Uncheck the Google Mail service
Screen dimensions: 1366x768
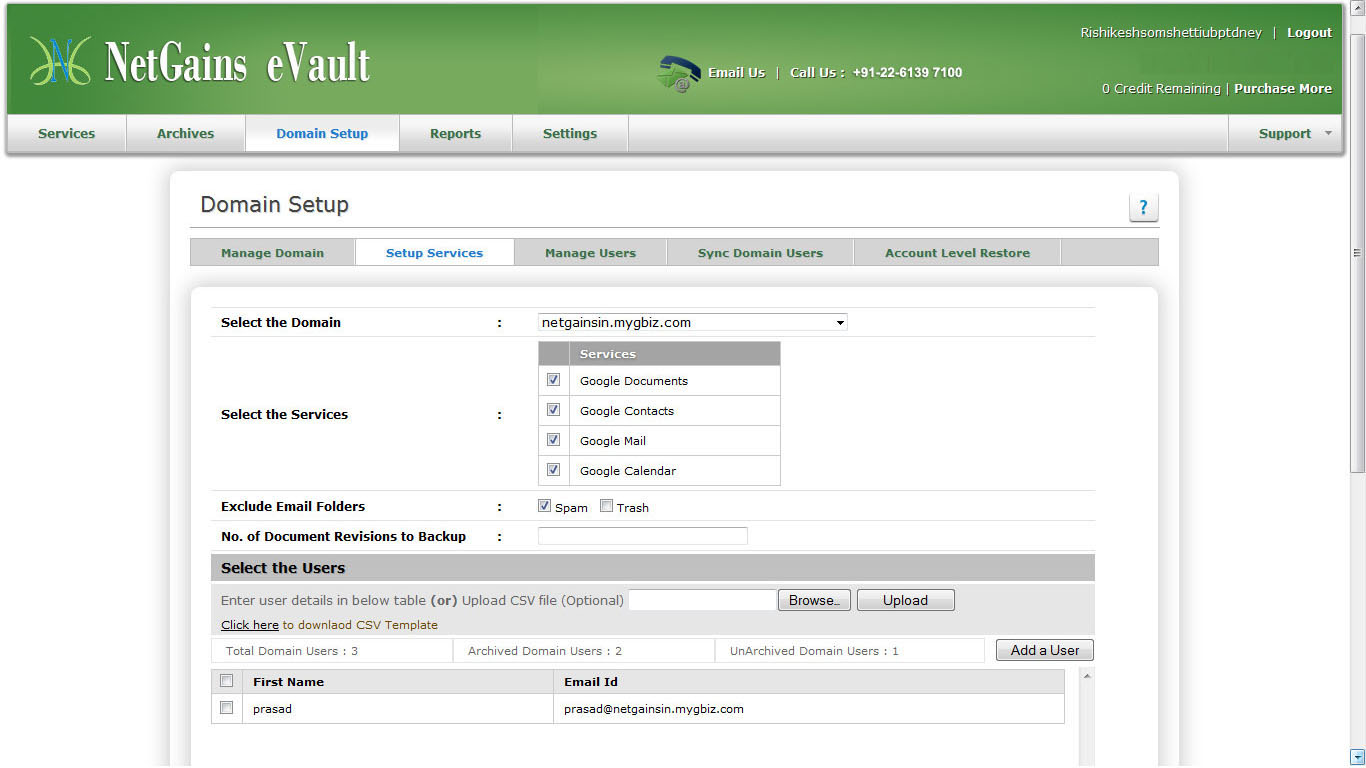(553, 440)
